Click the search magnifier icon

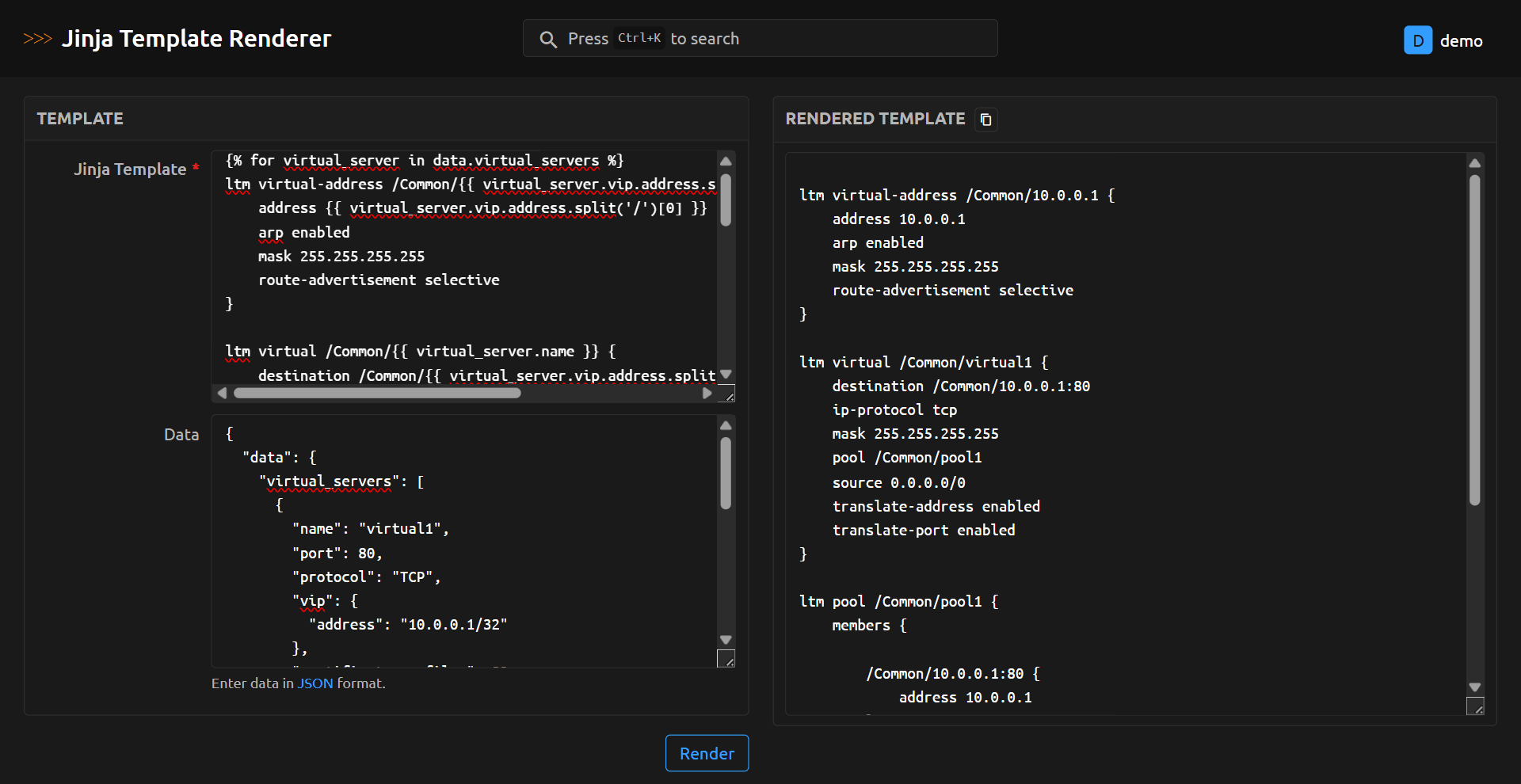[x=547, y=40]
